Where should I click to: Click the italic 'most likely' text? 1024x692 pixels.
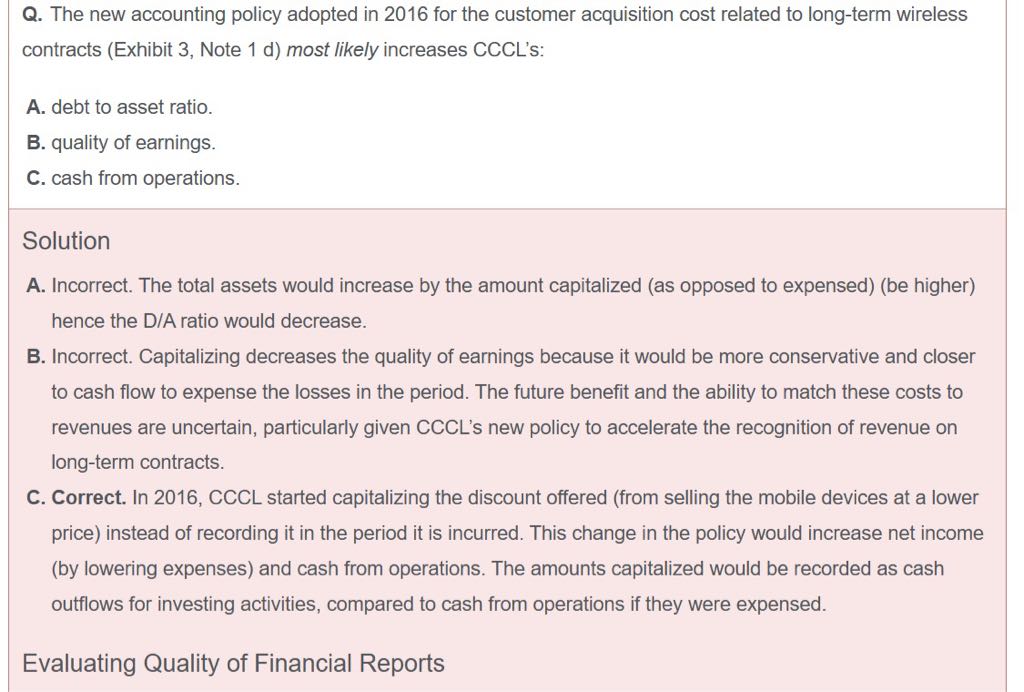click(332, 50)
